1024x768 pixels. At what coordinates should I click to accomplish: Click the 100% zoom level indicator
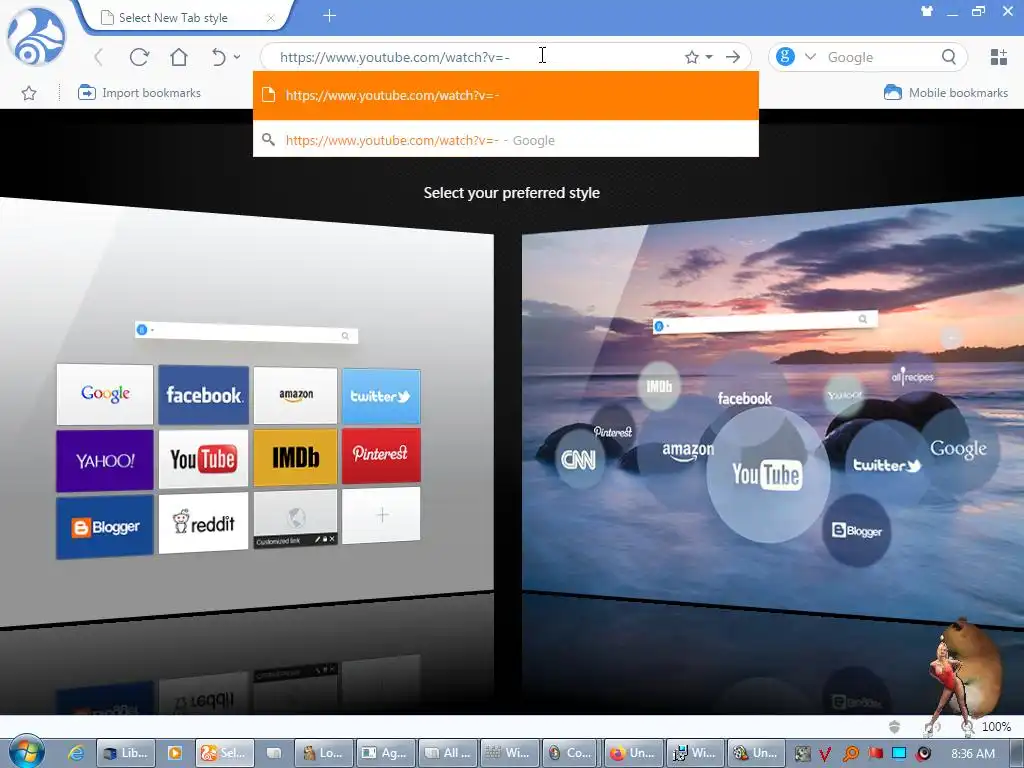(996, 727)
